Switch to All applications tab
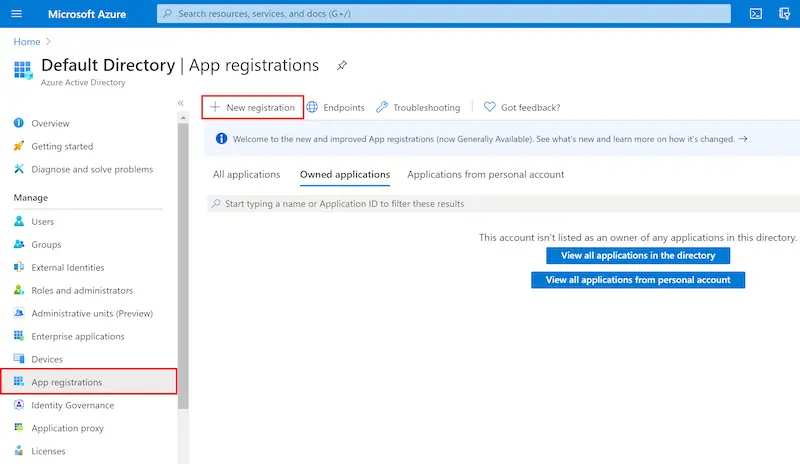The width and height of the screenshot is (800, 464). [246, 175]
